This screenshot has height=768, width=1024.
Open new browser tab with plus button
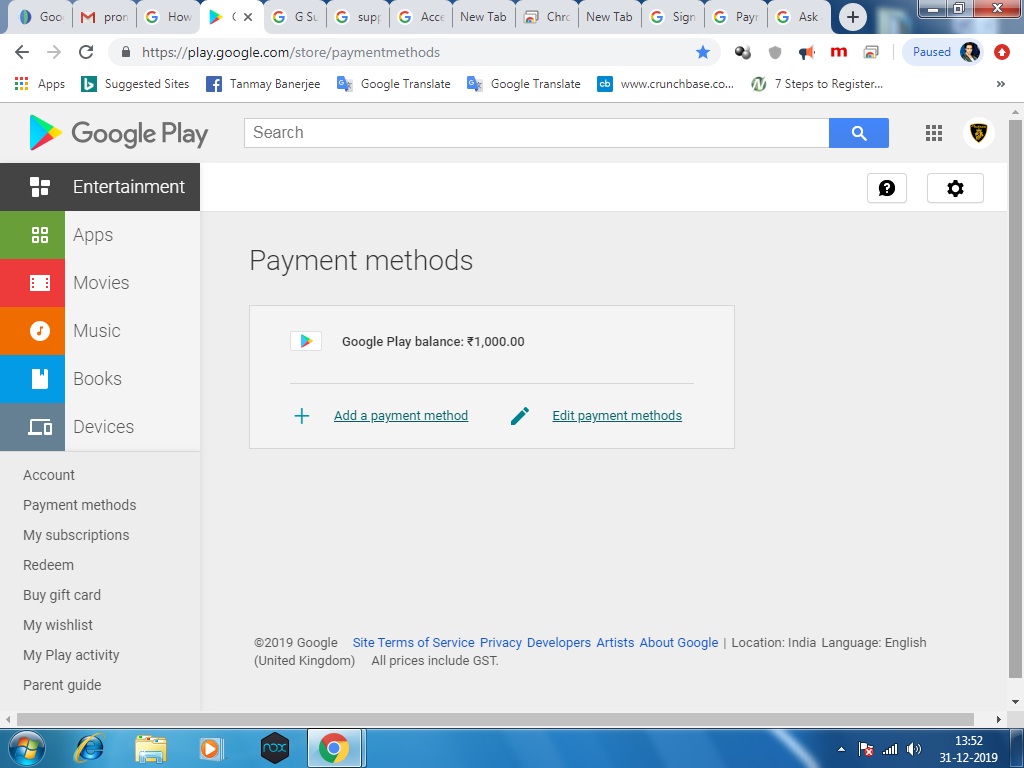(x=852, y=17)
